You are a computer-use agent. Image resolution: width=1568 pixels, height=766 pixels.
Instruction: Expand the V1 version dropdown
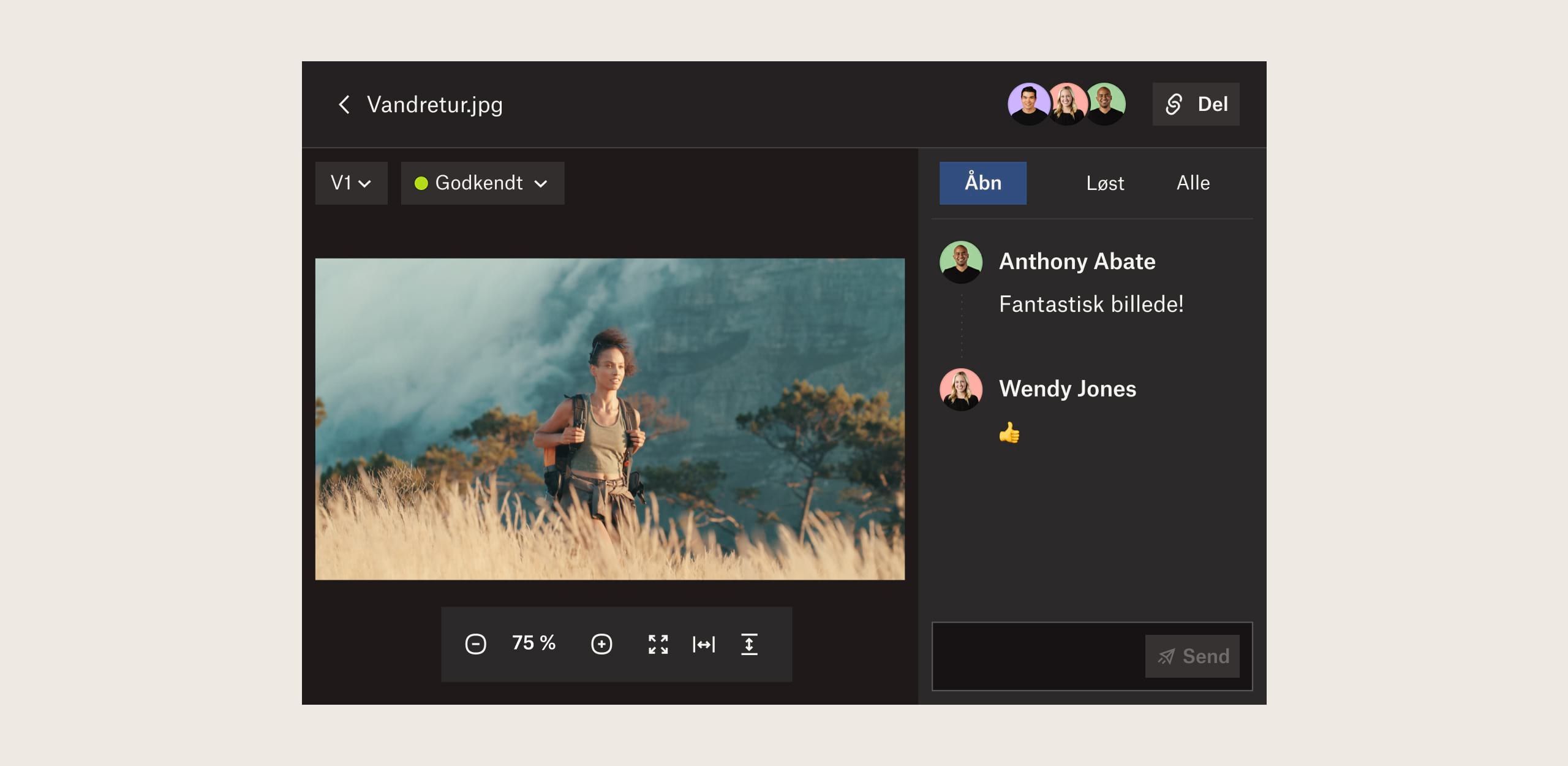click(x=351, y=183)
